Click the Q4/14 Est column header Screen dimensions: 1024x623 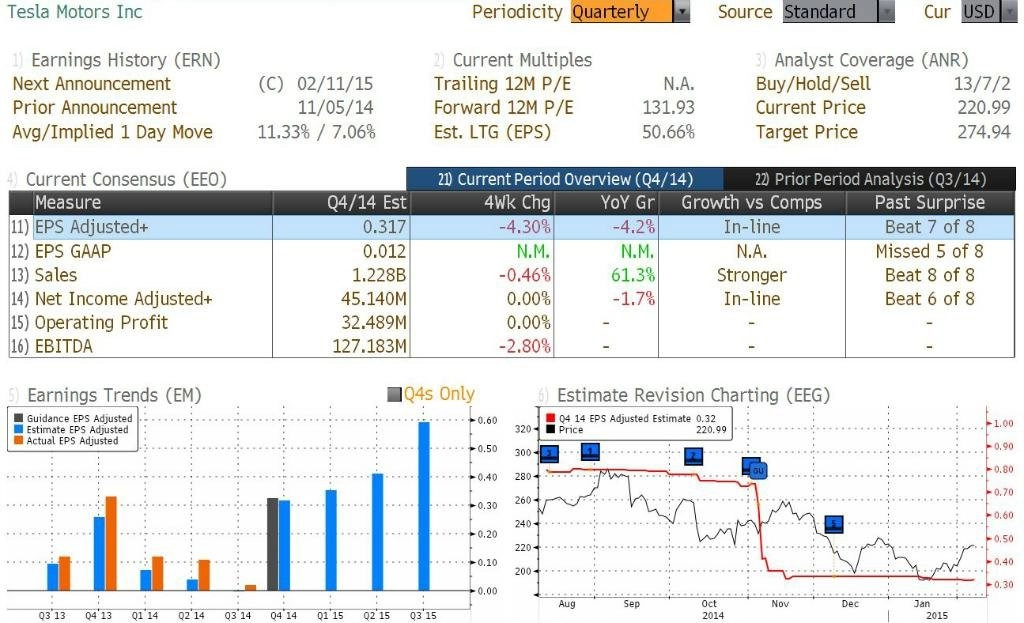[341, 202]
